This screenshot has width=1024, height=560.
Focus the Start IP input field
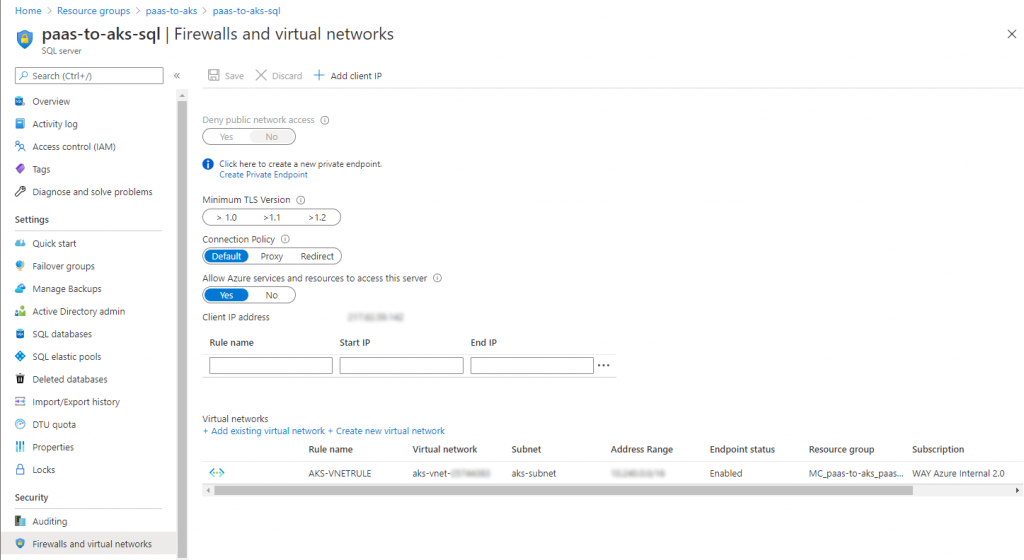coord(402,366)
